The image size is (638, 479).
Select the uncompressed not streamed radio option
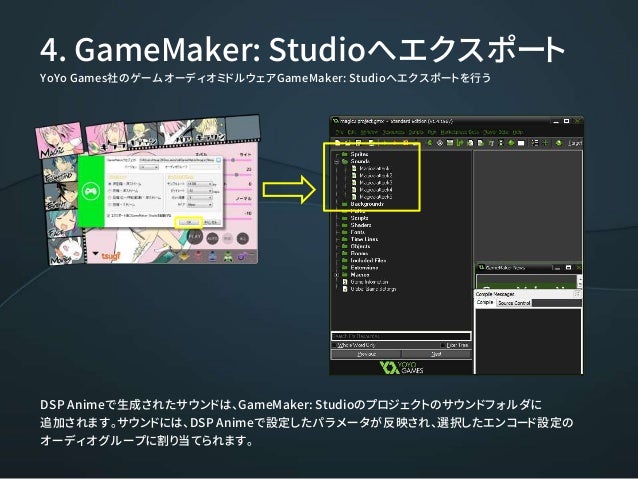coord(109,184)
